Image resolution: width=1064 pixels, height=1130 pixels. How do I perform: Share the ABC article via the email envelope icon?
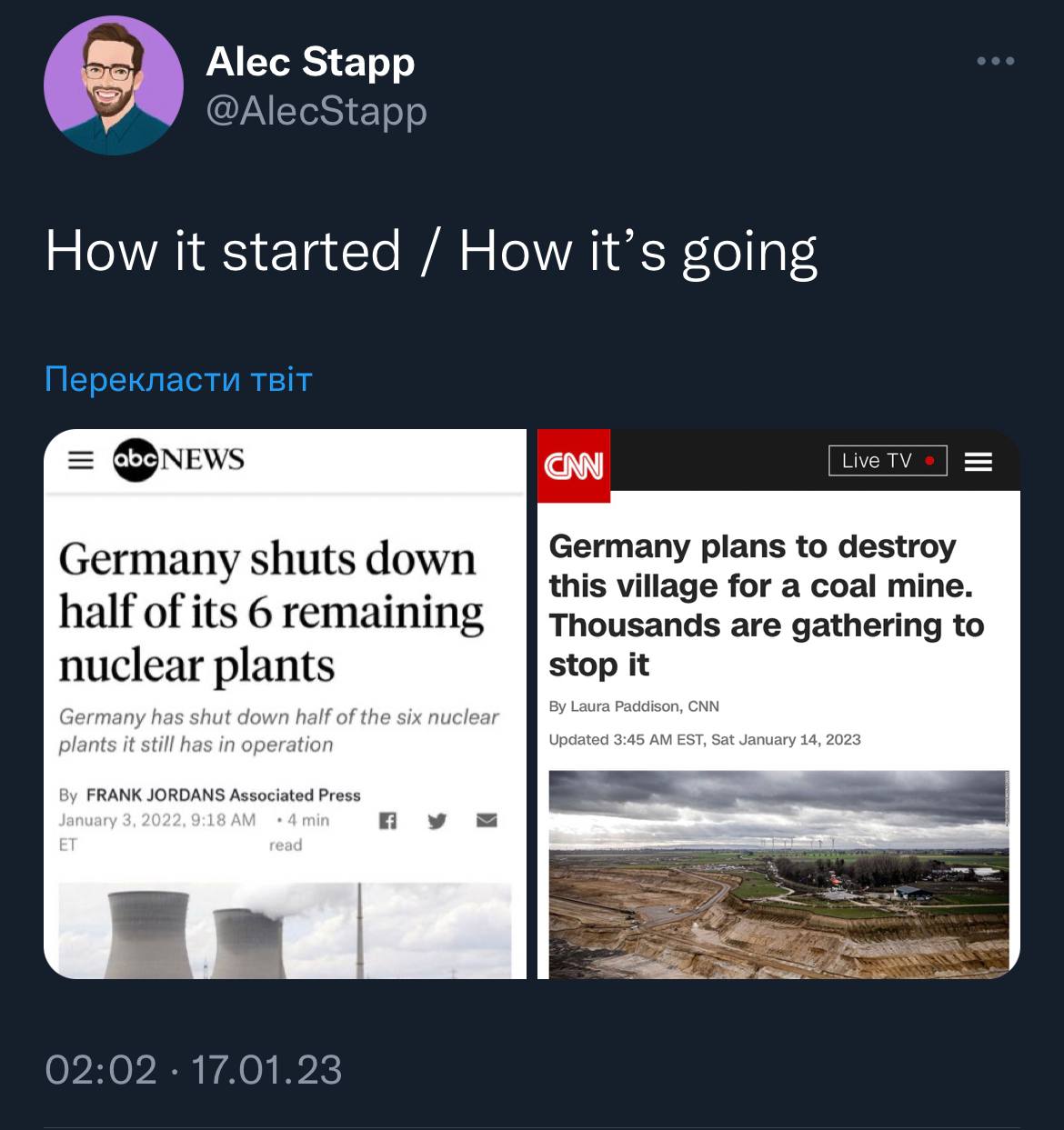pyautogui.click(x=487, y=820)
